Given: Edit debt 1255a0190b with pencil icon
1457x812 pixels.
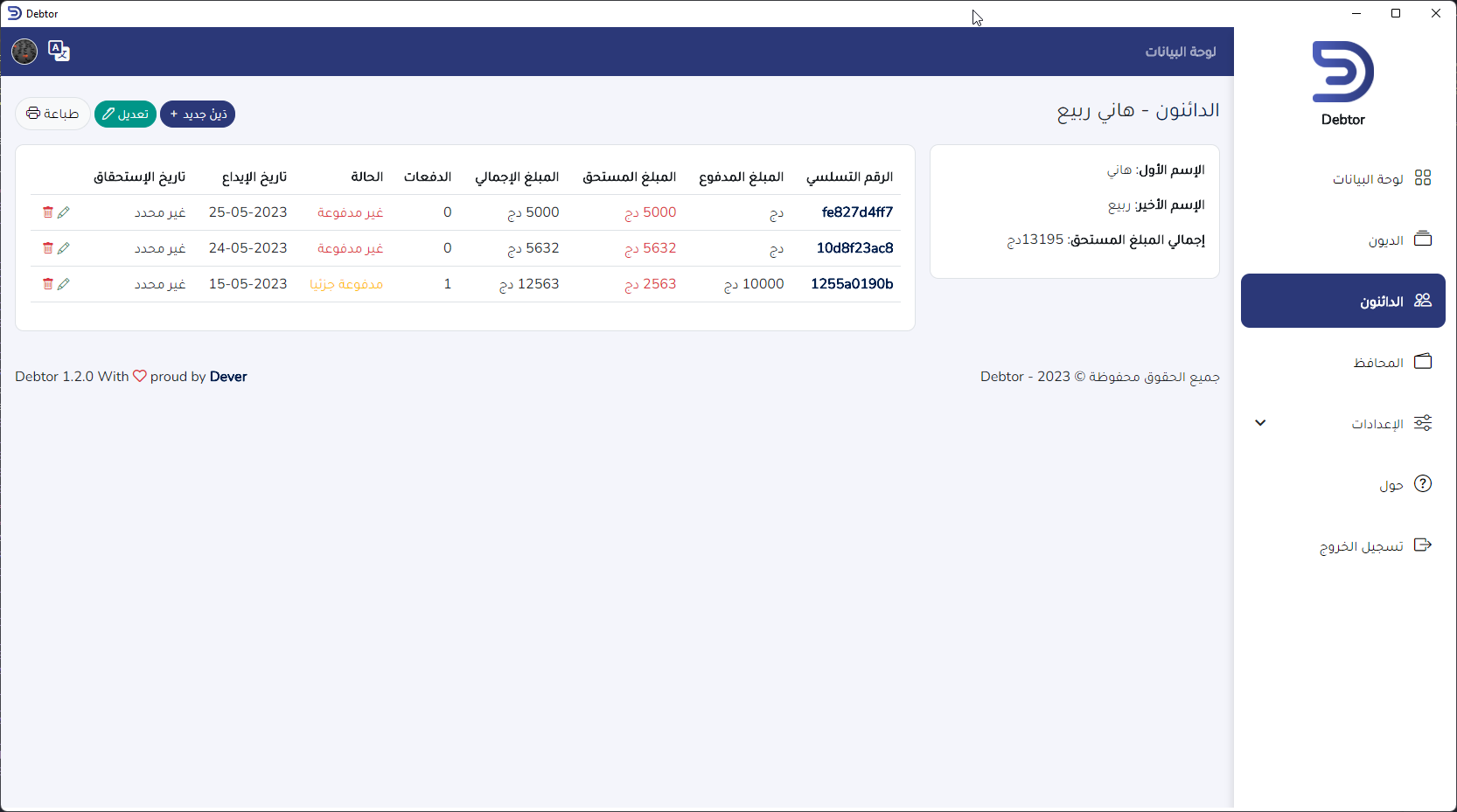Looking at the screenshot, I should [64, 284].
